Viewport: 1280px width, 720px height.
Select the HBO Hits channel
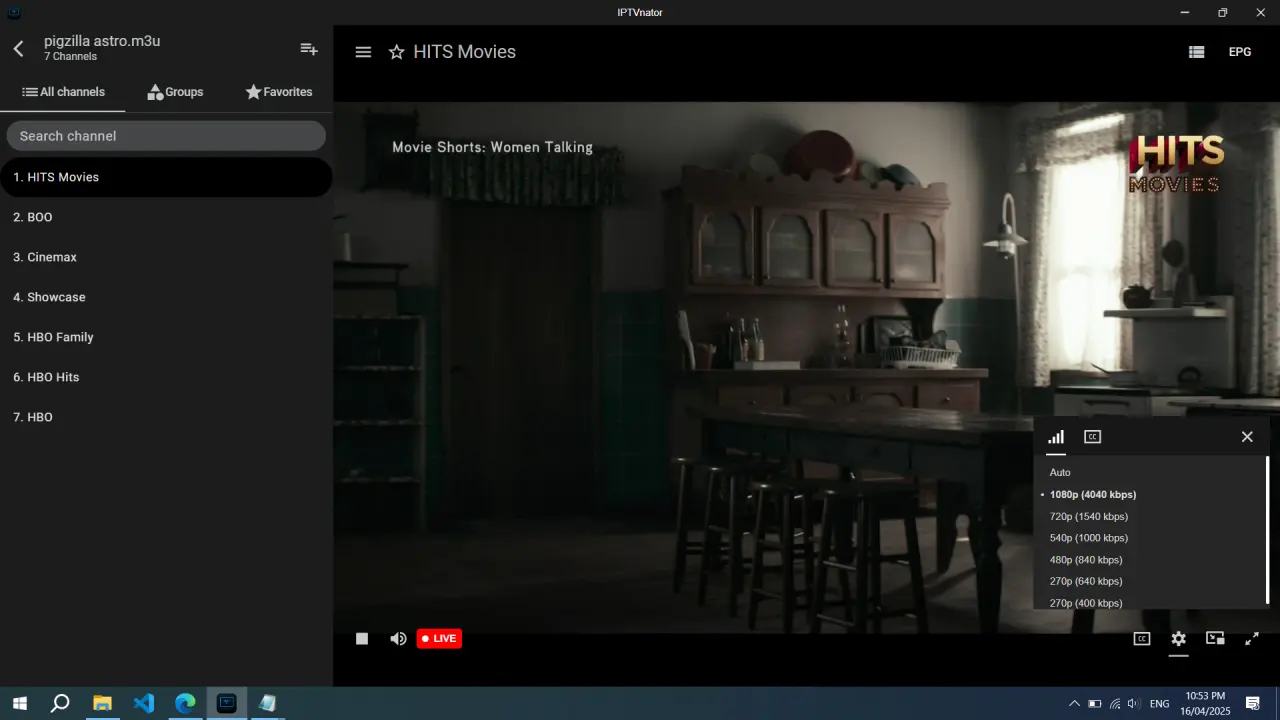166,377
